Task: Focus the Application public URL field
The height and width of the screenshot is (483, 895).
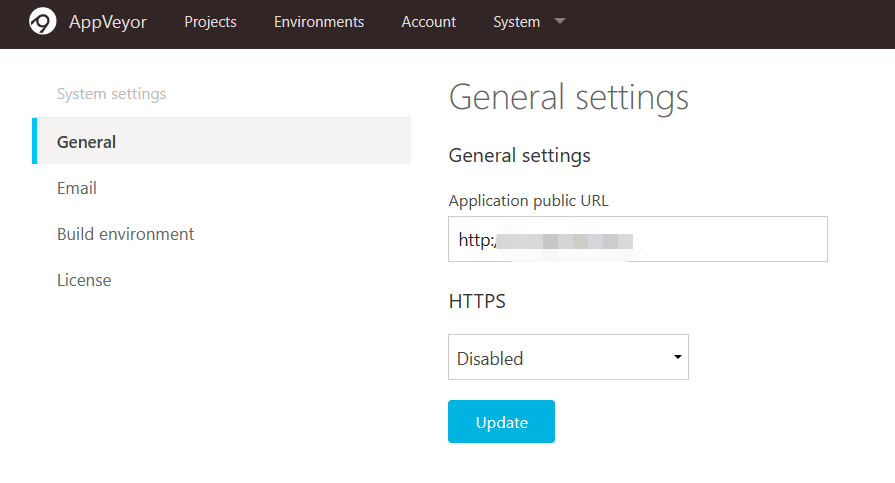Action: pos(637,240)
